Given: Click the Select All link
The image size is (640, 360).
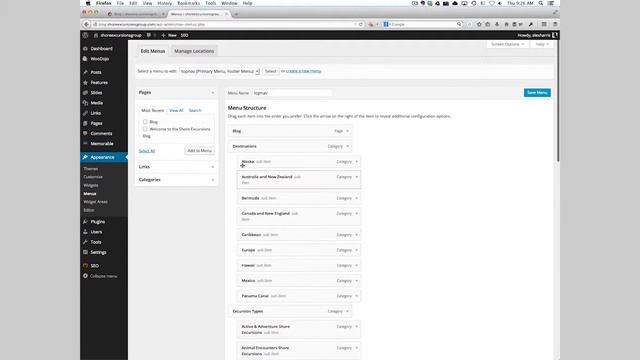Looking at the screenshot, I should [x=147, y=151].
